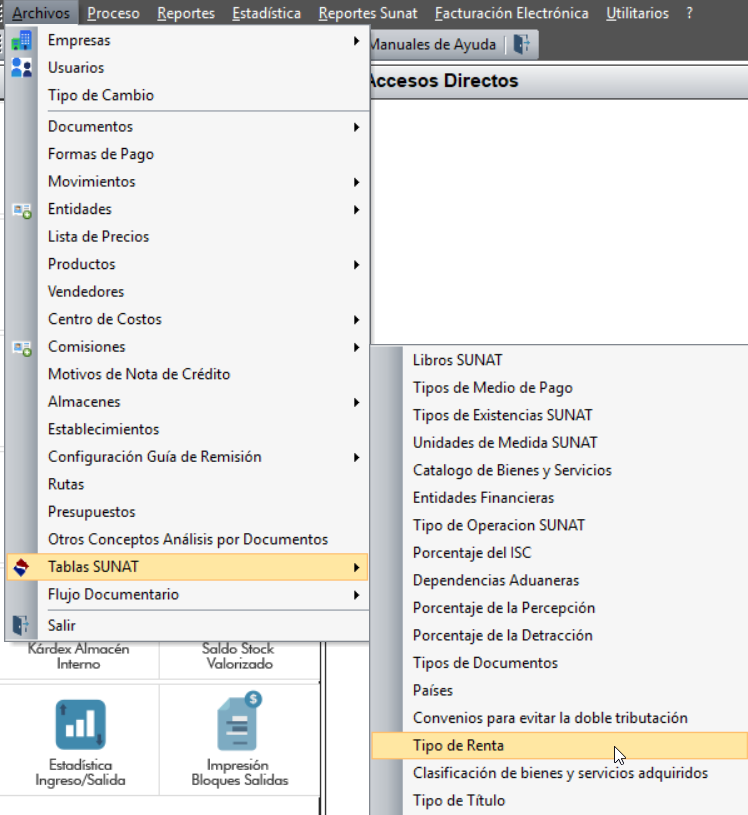748x815 pixels.
Task: Open Porcentaje de la Detracción
Action: (x=559, y=636)
